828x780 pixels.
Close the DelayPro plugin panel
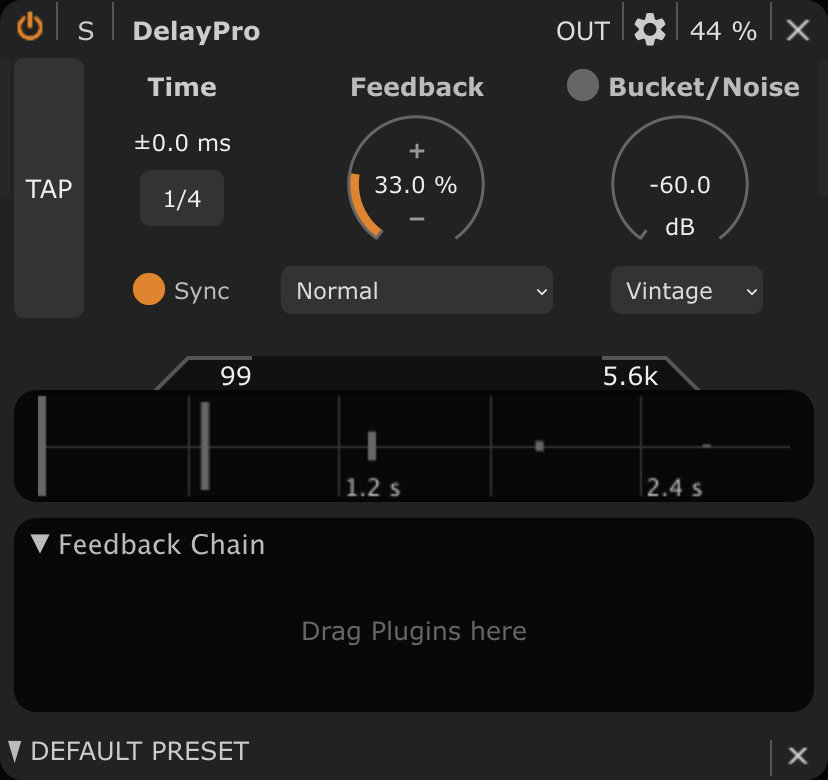tap(797, 30)
